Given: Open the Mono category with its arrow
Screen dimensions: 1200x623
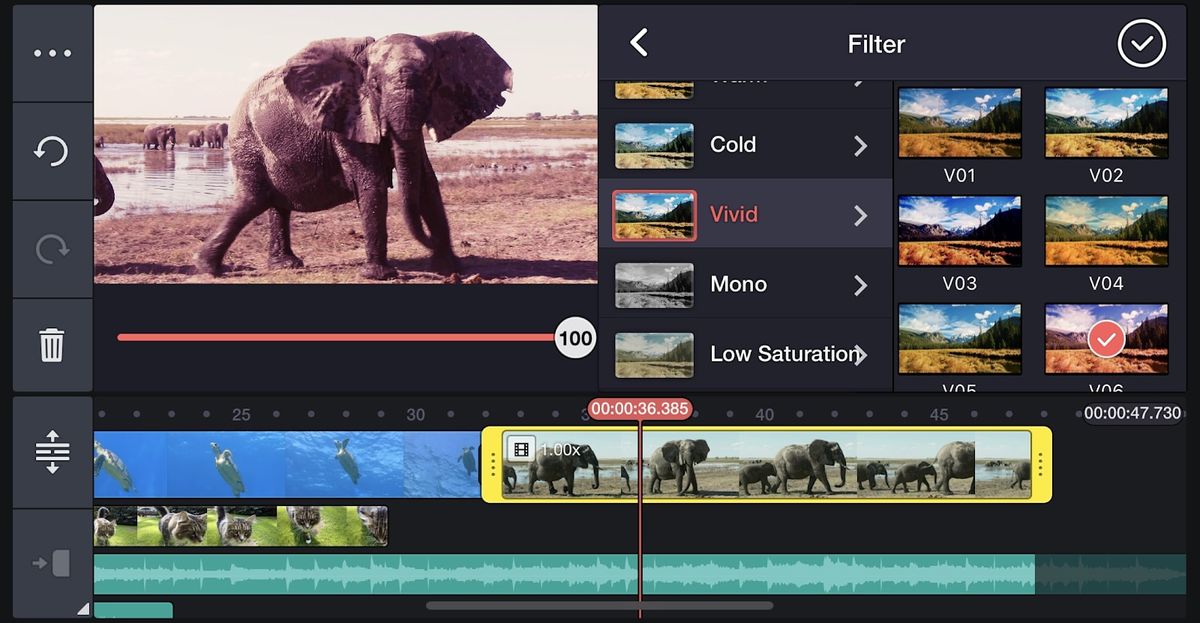Looking at the screenshot, I should [x=861, y=284].
